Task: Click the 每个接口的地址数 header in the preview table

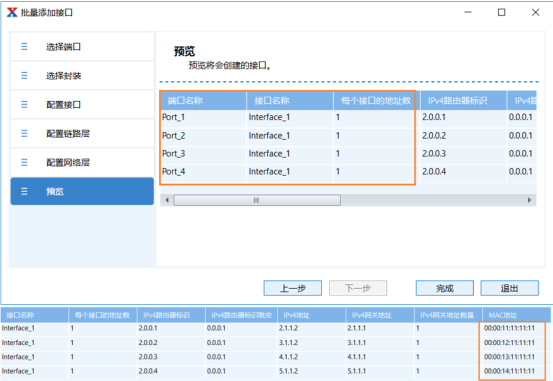Action: [376, 101]
